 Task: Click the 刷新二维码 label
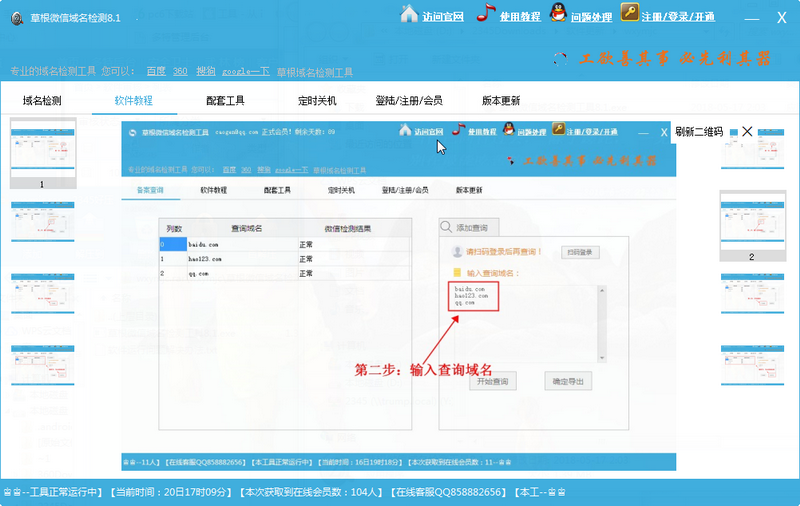pyautogui.click(x=699, y=132)
